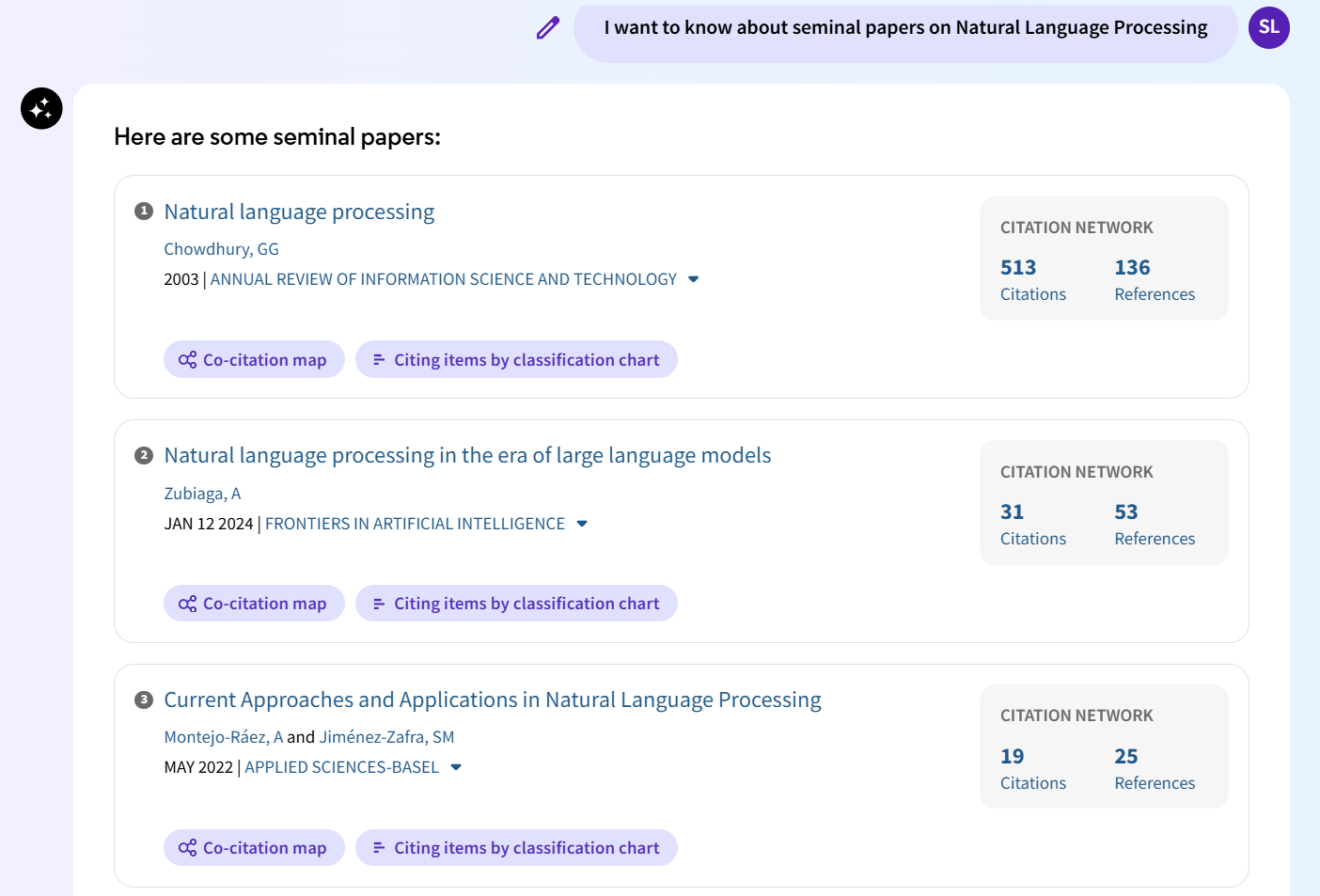The height and width of the screenshot is (896, 1320).
Task: View Citing items chart for second paper
Action: coord(516,604)
